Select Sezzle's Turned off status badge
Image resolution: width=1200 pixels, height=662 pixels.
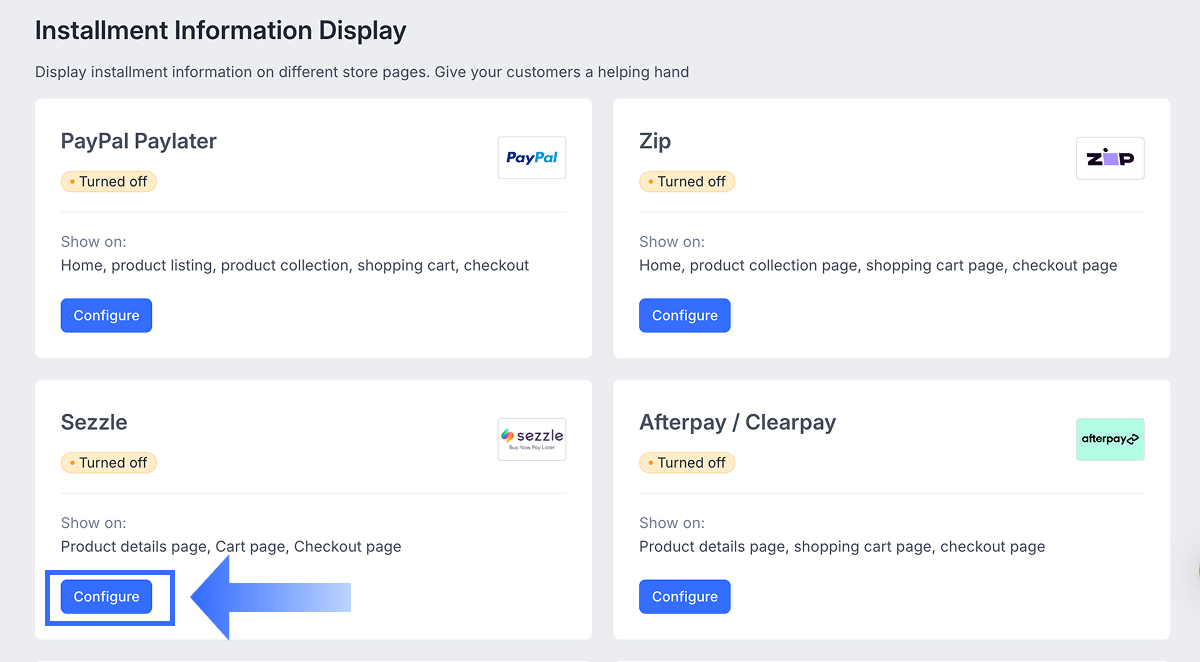tap(109, 462)
